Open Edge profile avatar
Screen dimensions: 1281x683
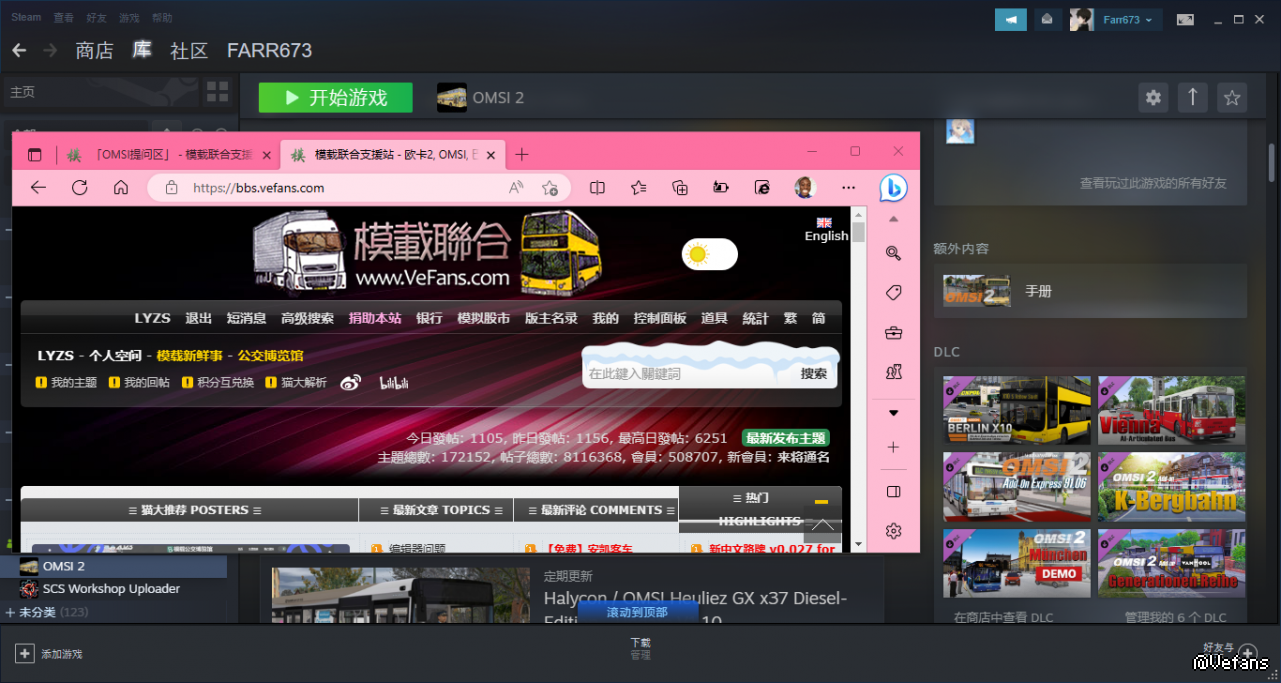coord(805,187)
